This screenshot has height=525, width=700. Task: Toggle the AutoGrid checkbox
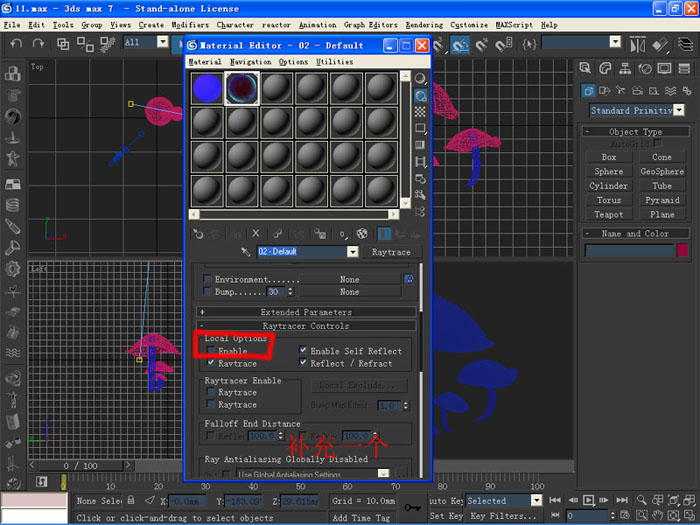coord(657,143)
